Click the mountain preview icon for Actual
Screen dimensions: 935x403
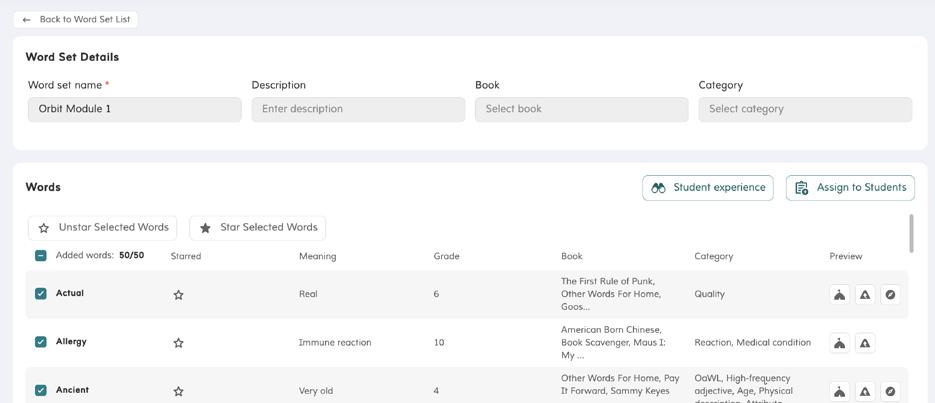point(865,294)
